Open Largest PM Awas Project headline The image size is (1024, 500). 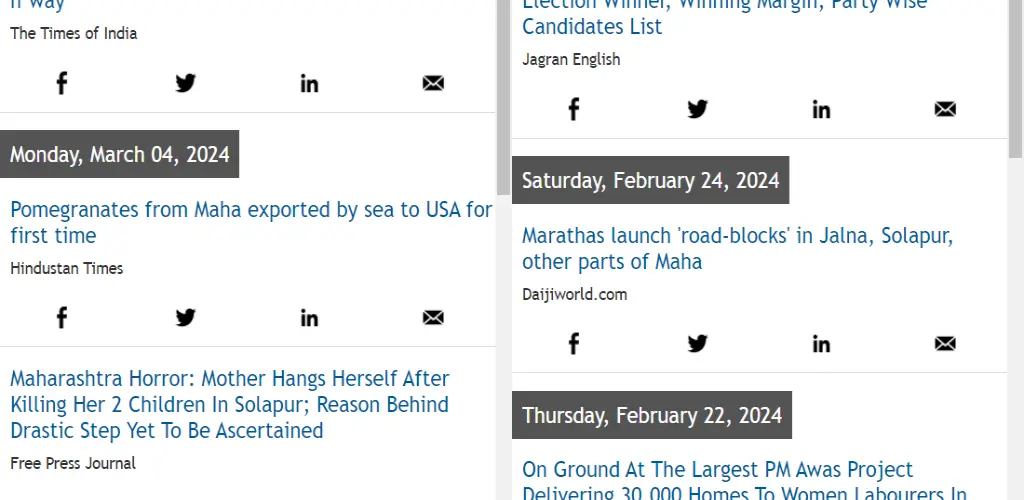(x=744, y=483)
